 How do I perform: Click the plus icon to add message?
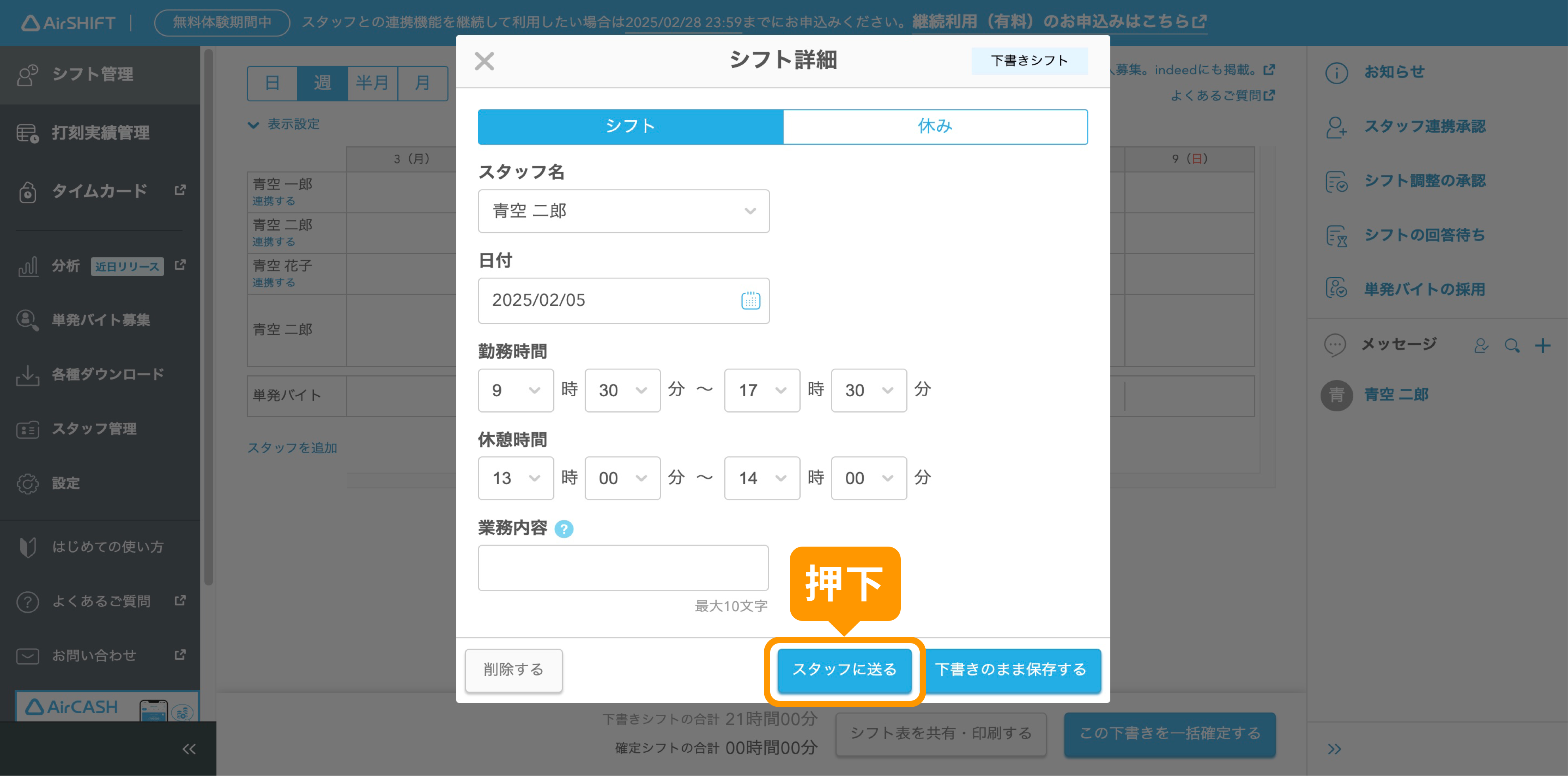tap(1542, 346)
